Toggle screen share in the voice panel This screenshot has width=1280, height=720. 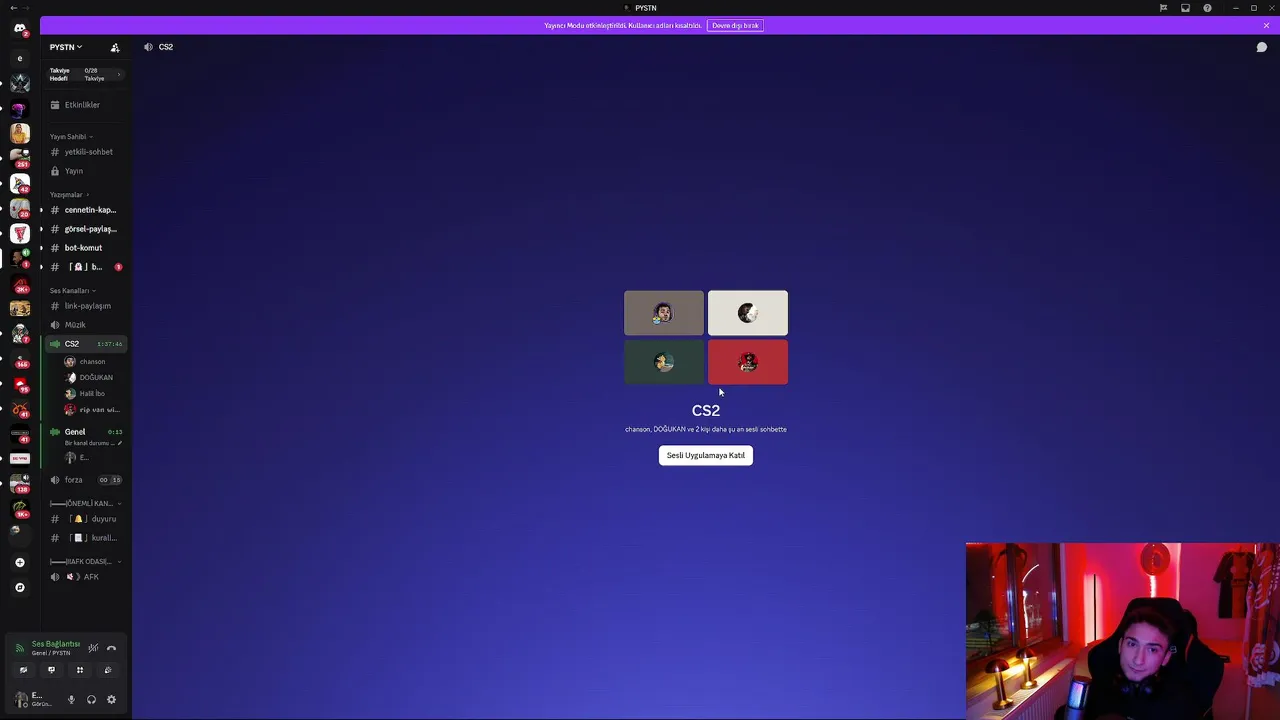51,670
